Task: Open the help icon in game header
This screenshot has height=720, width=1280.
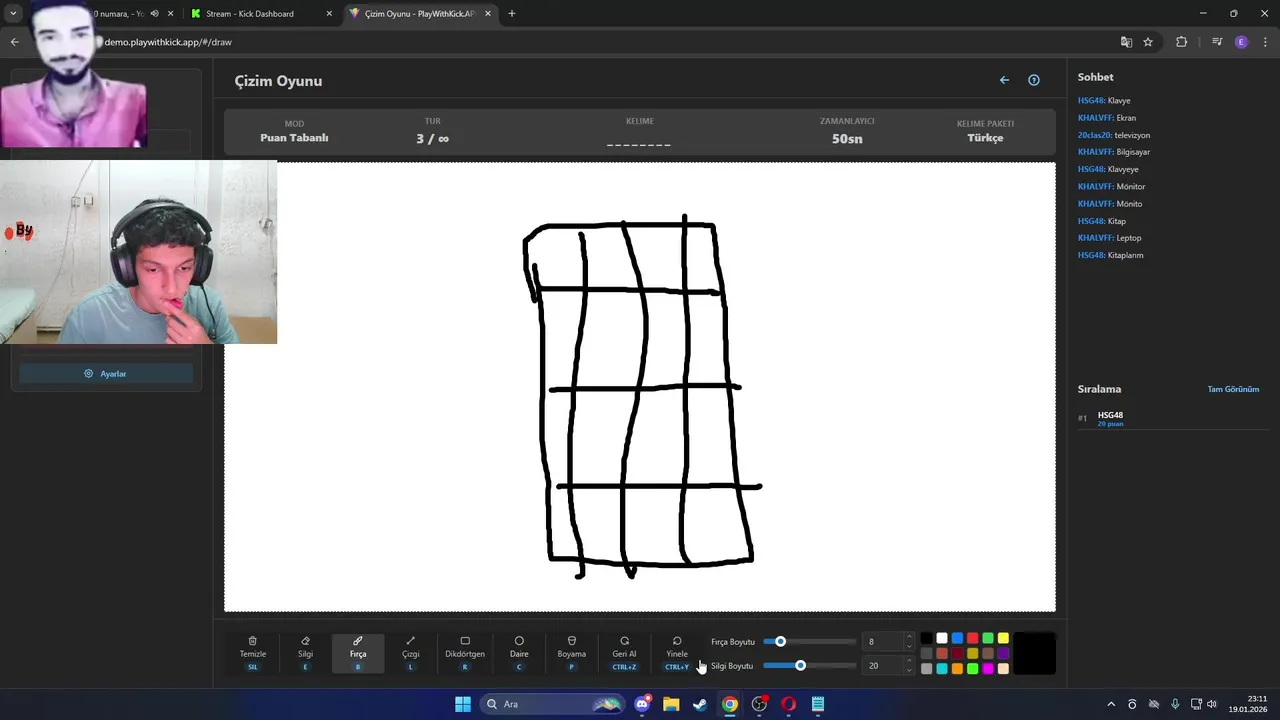Action: (1034, 80)
